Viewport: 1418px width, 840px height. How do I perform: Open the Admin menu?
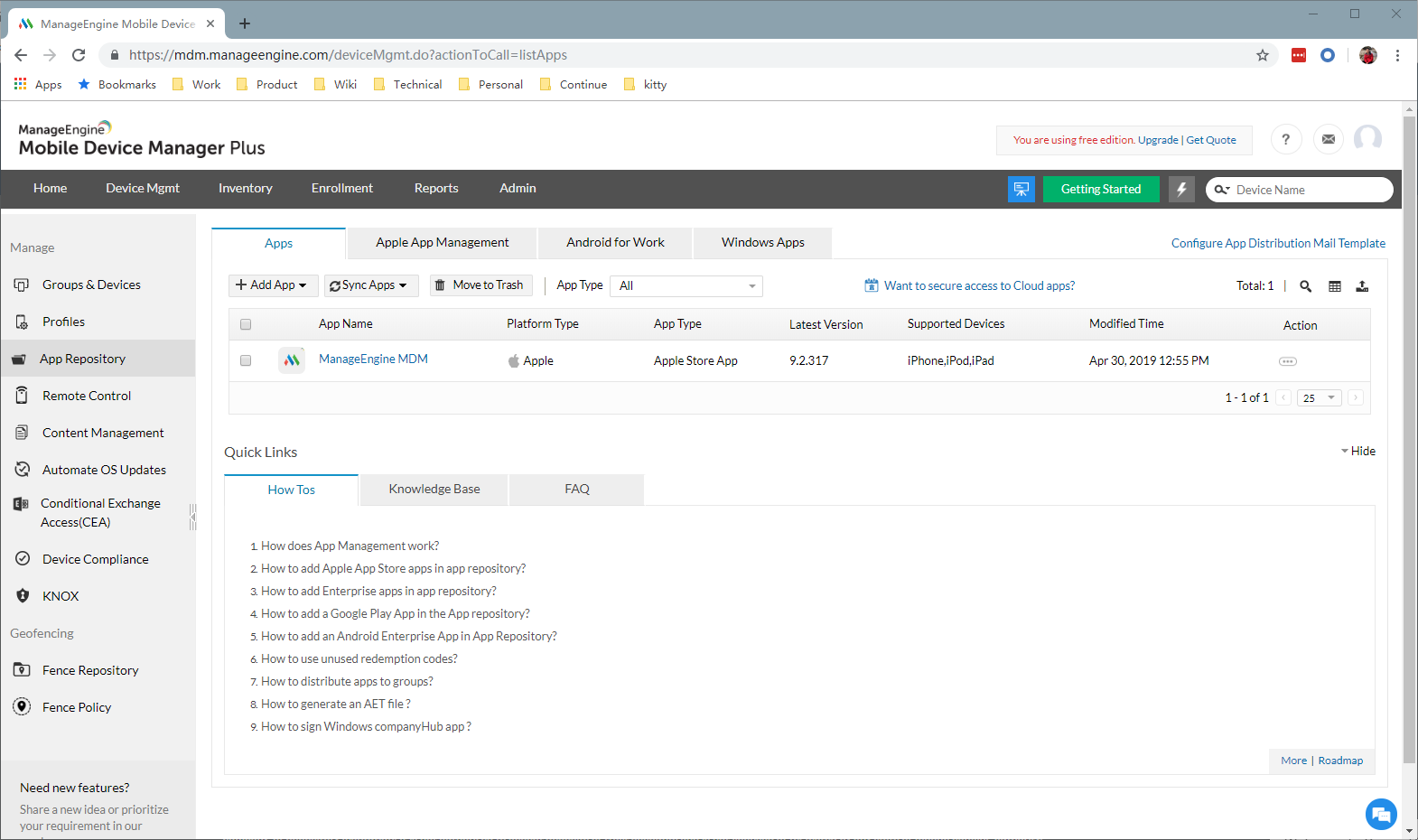[x=518, y=188]
